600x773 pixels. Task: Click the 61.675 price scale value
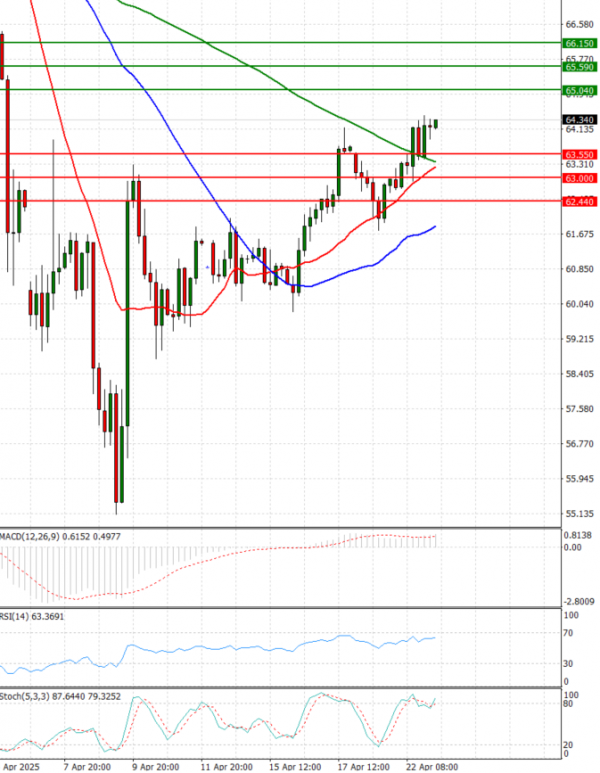point(579,234)
